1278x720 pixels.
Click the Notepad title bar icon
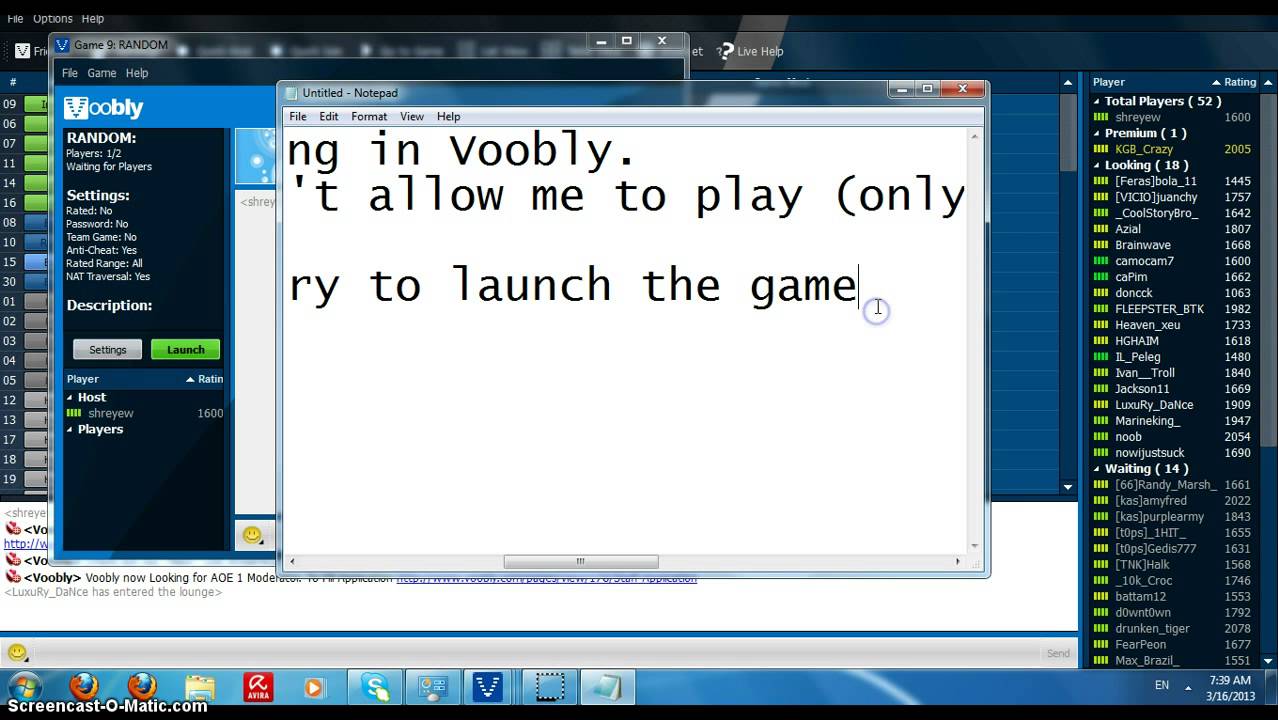(292, 93)
